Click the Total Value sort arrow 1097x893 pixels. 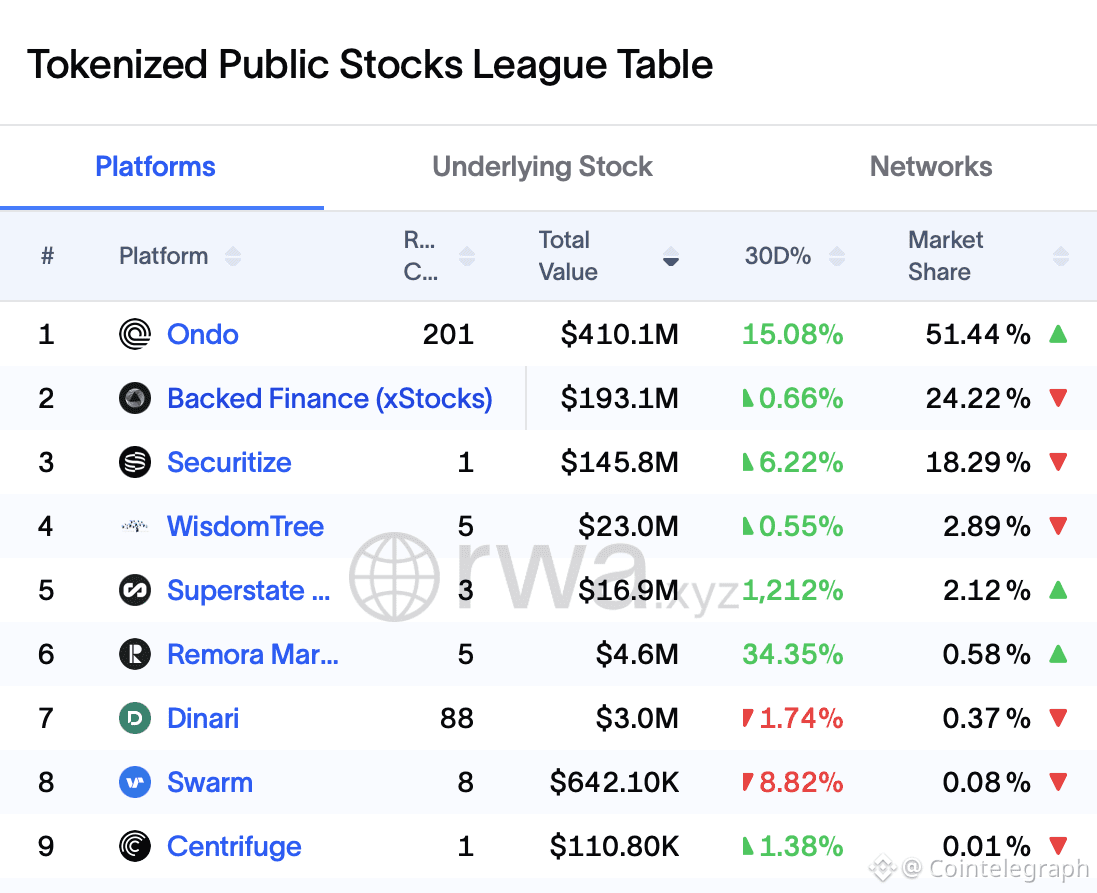click(670, 258)
